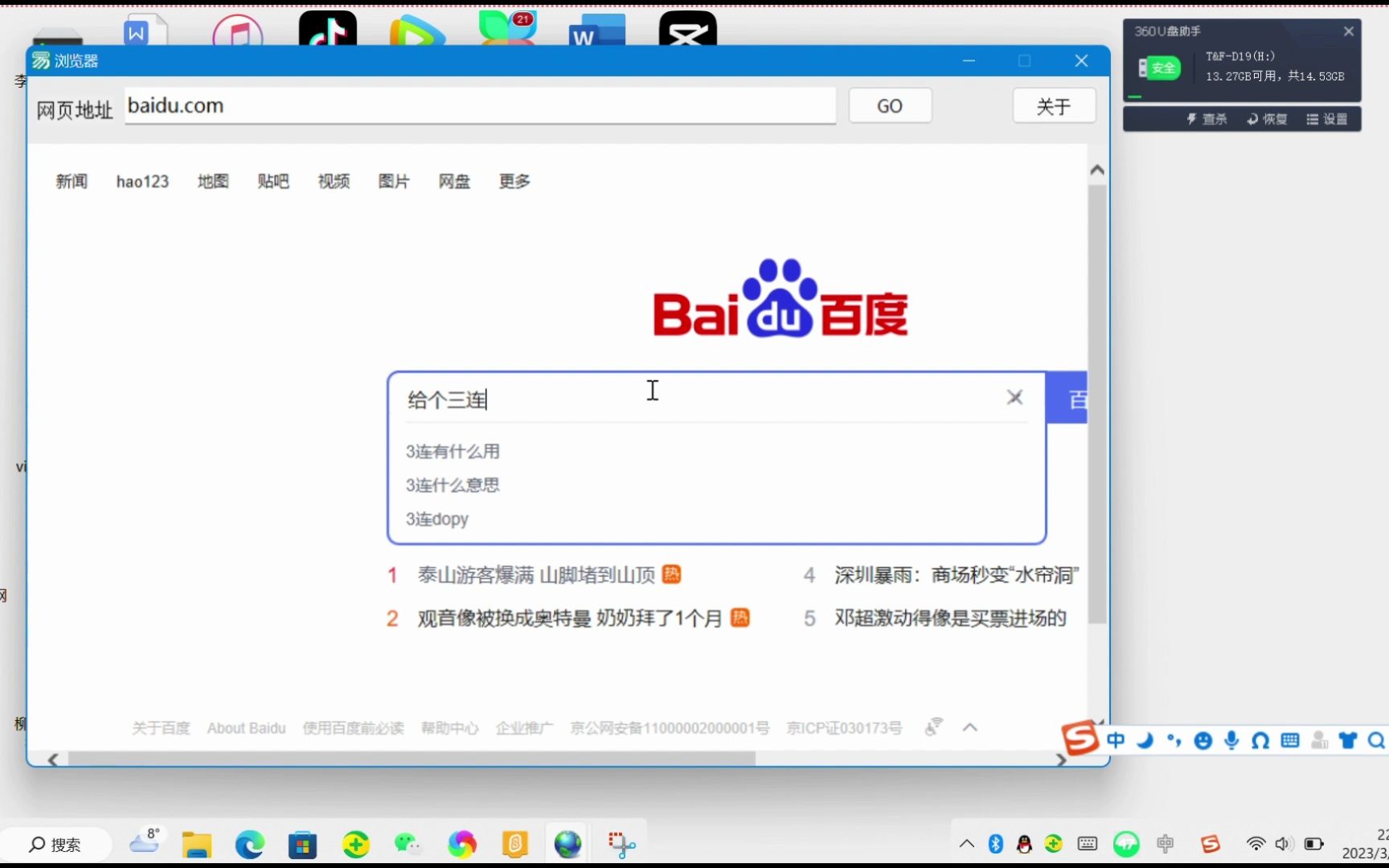1389x868 pixels.
Task: Click the scroll-up arrow of the page scrollbar
Action: 1097,170
